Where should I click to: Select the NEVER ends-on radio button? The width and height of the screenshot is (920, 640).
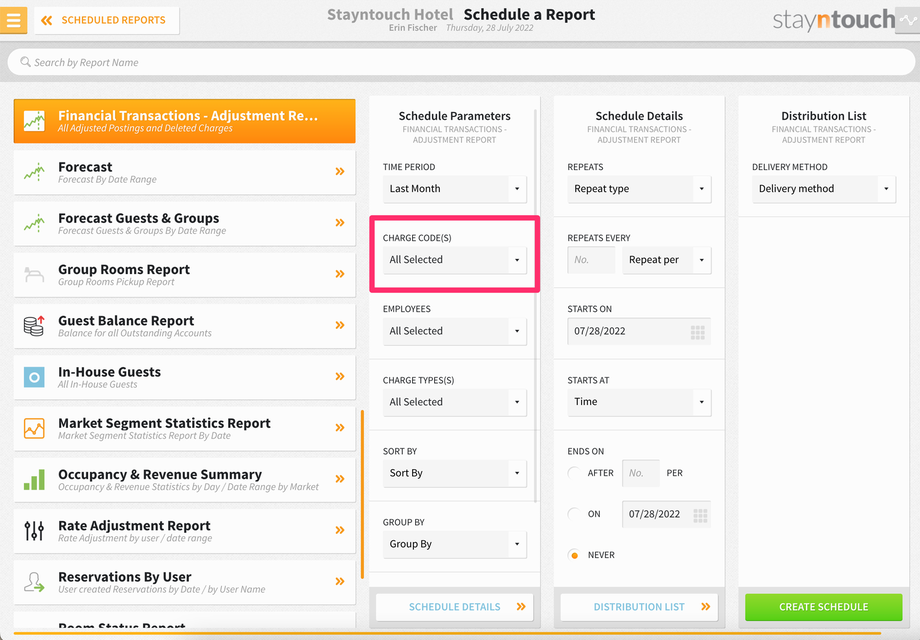[x=574, y=555]
